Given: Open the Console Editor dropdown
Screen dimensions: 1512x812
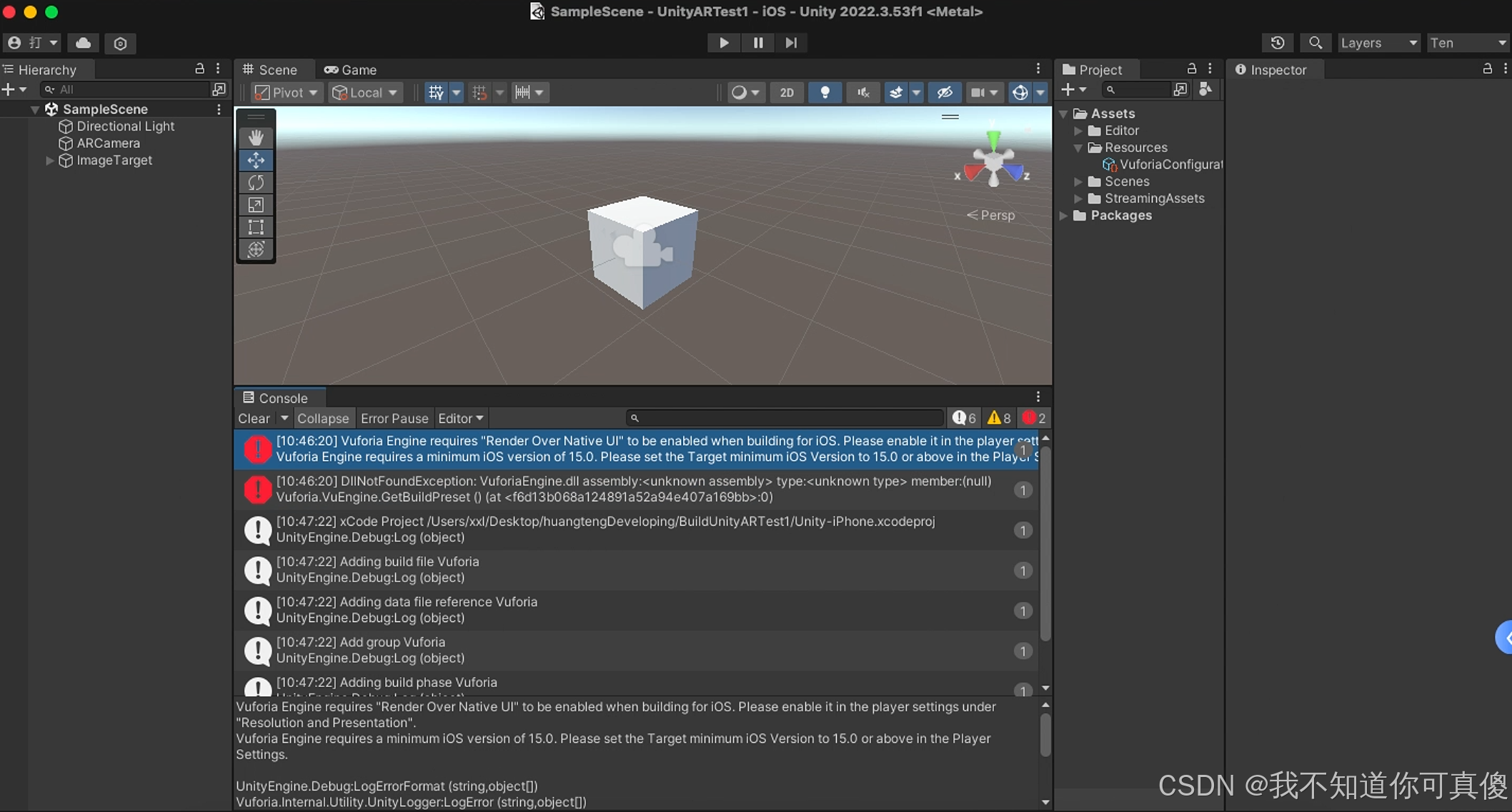Looking at the screenshot, I should pos(461,418).
